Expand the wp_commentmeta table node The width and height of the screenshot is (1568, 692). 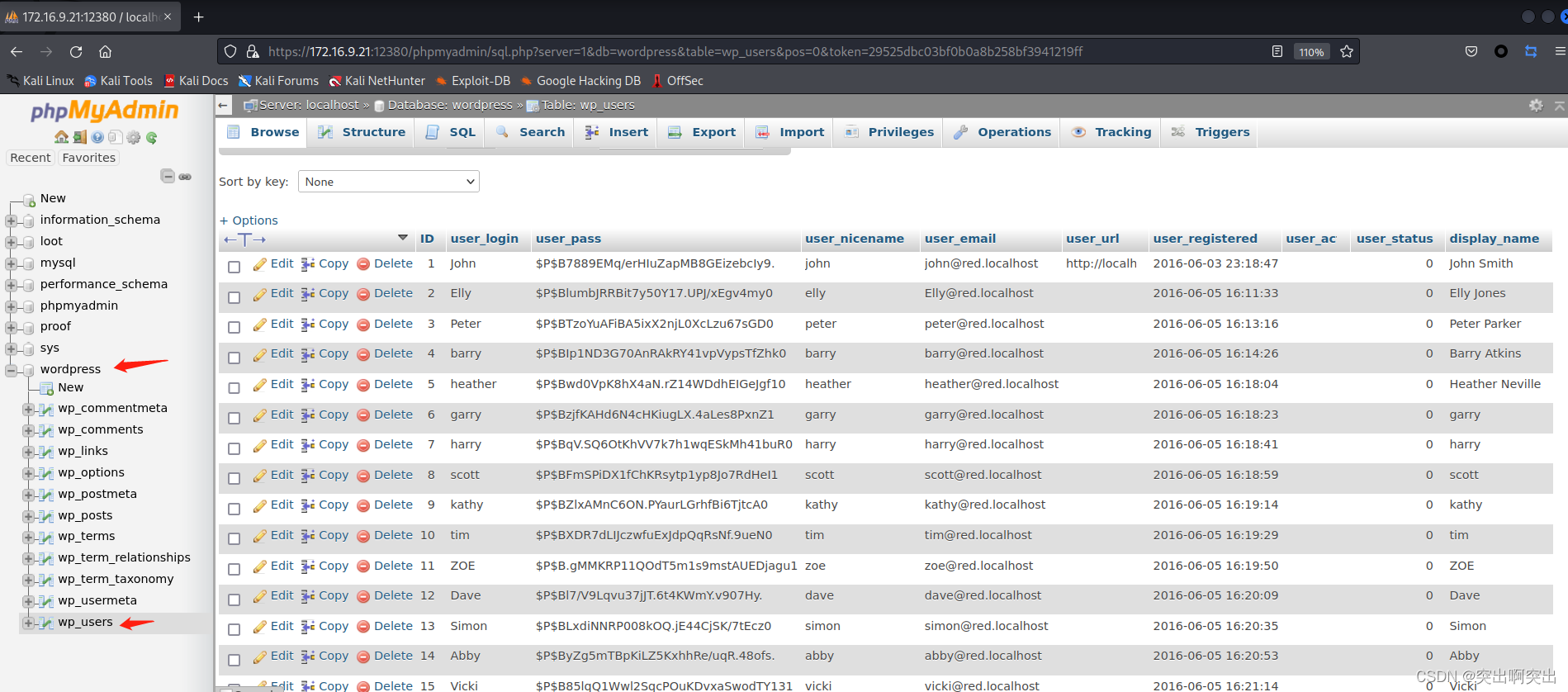coord(29,409)
